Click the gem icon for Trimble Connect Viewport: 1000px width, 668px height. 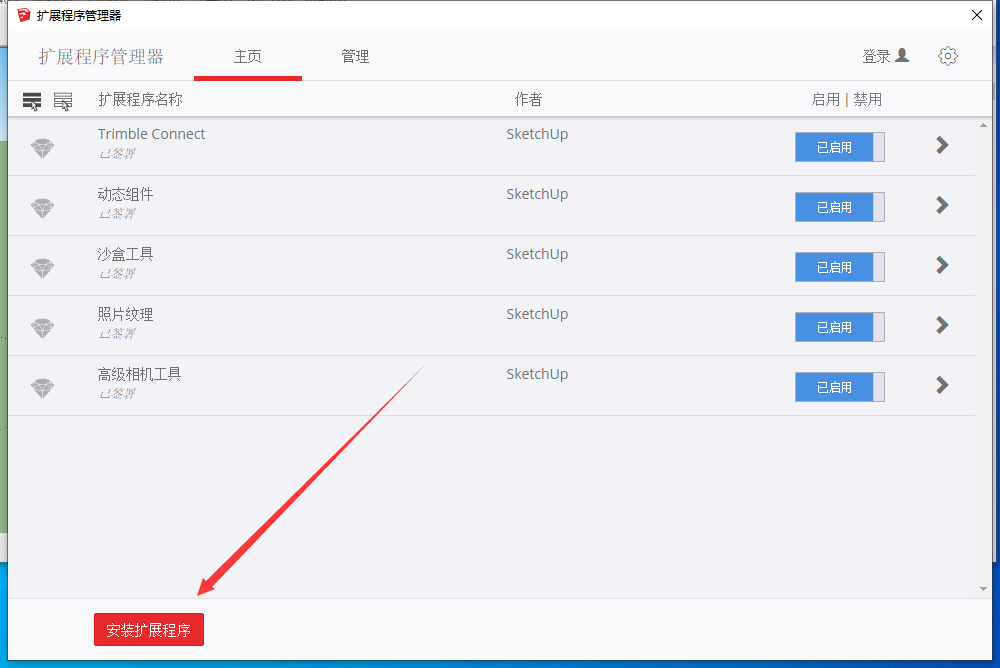(43, 148)
